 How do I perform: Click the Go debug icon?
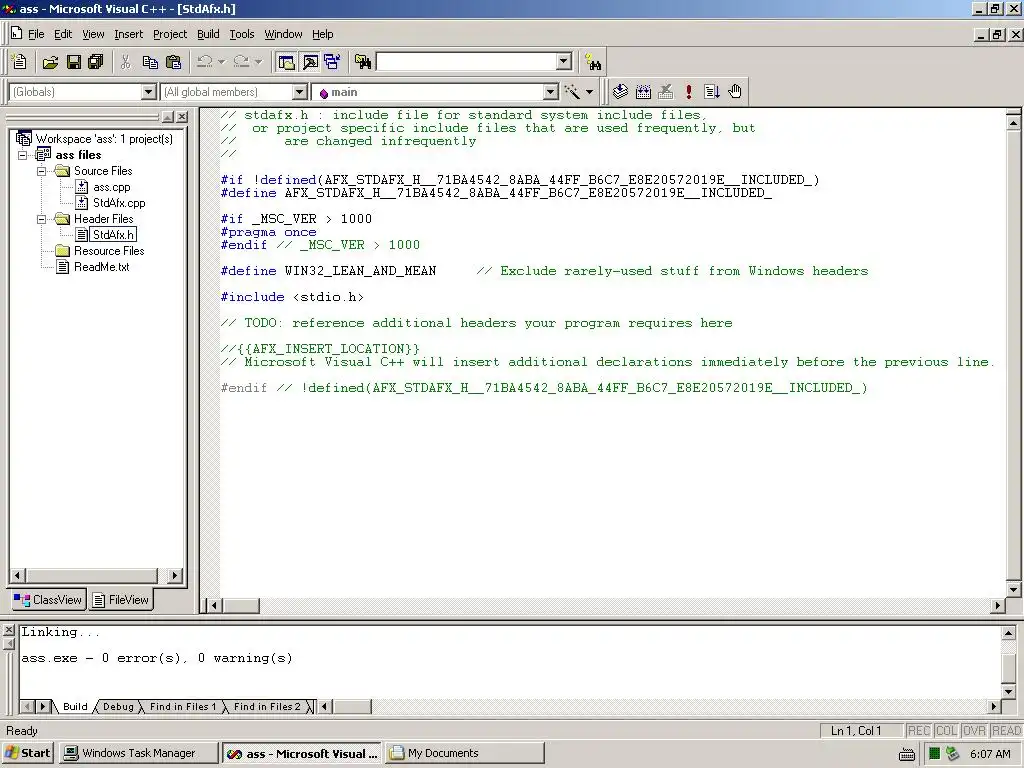[712, 92]
